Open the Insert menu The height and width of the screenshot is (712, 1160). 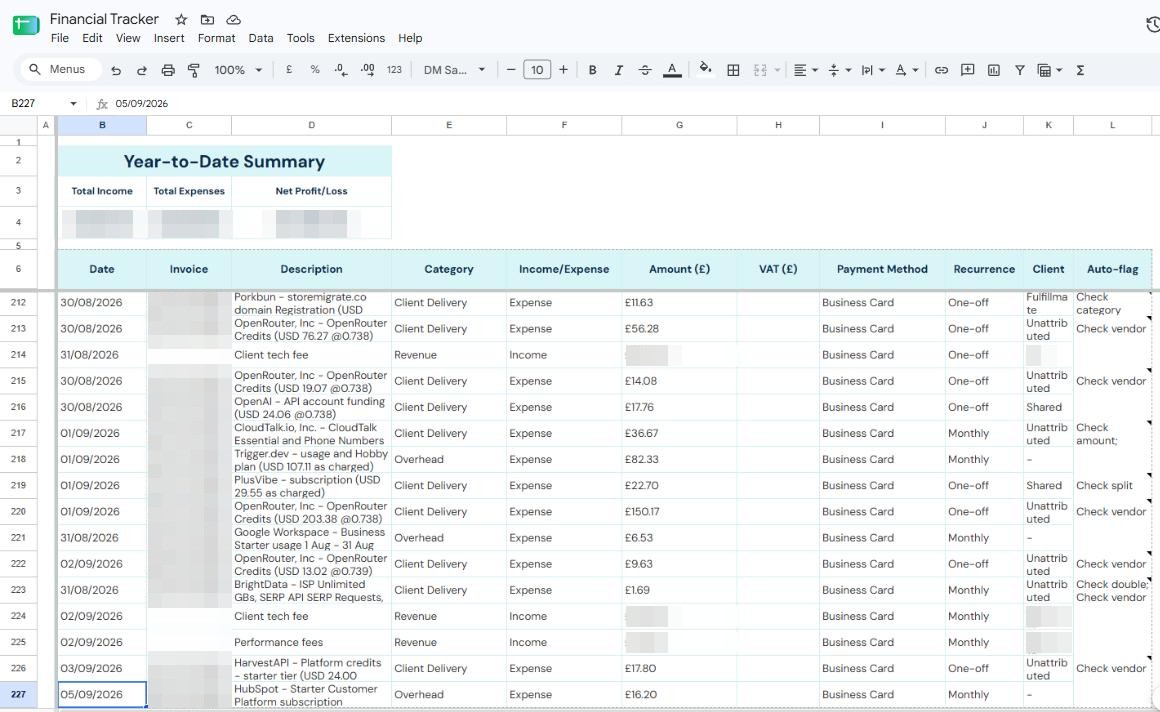(x=169, y=38)
